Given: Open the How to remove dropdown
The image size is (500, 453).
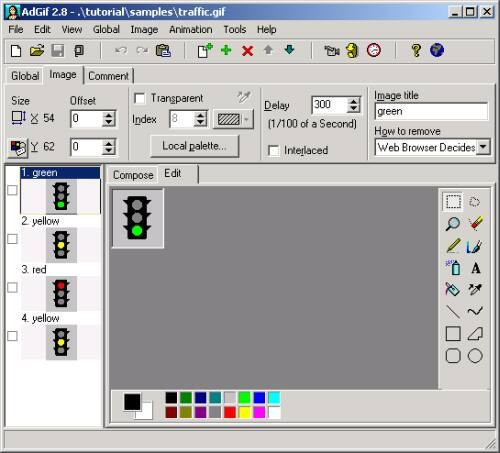Looking at the screenshot, I should 483,147.
